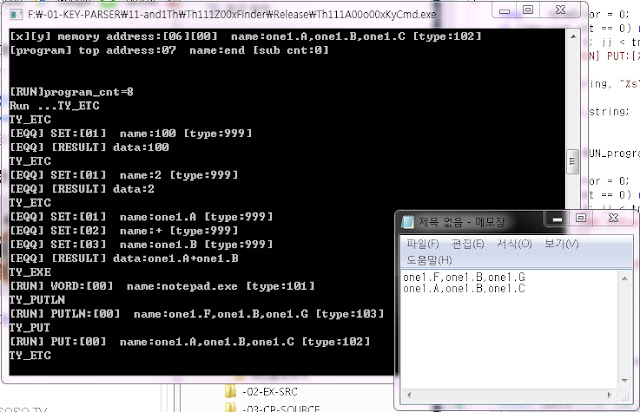Image resolution: width=640 pixels, height=412 pixels.
Task: Maximize the Notepad window
Action: click(581, 218)
